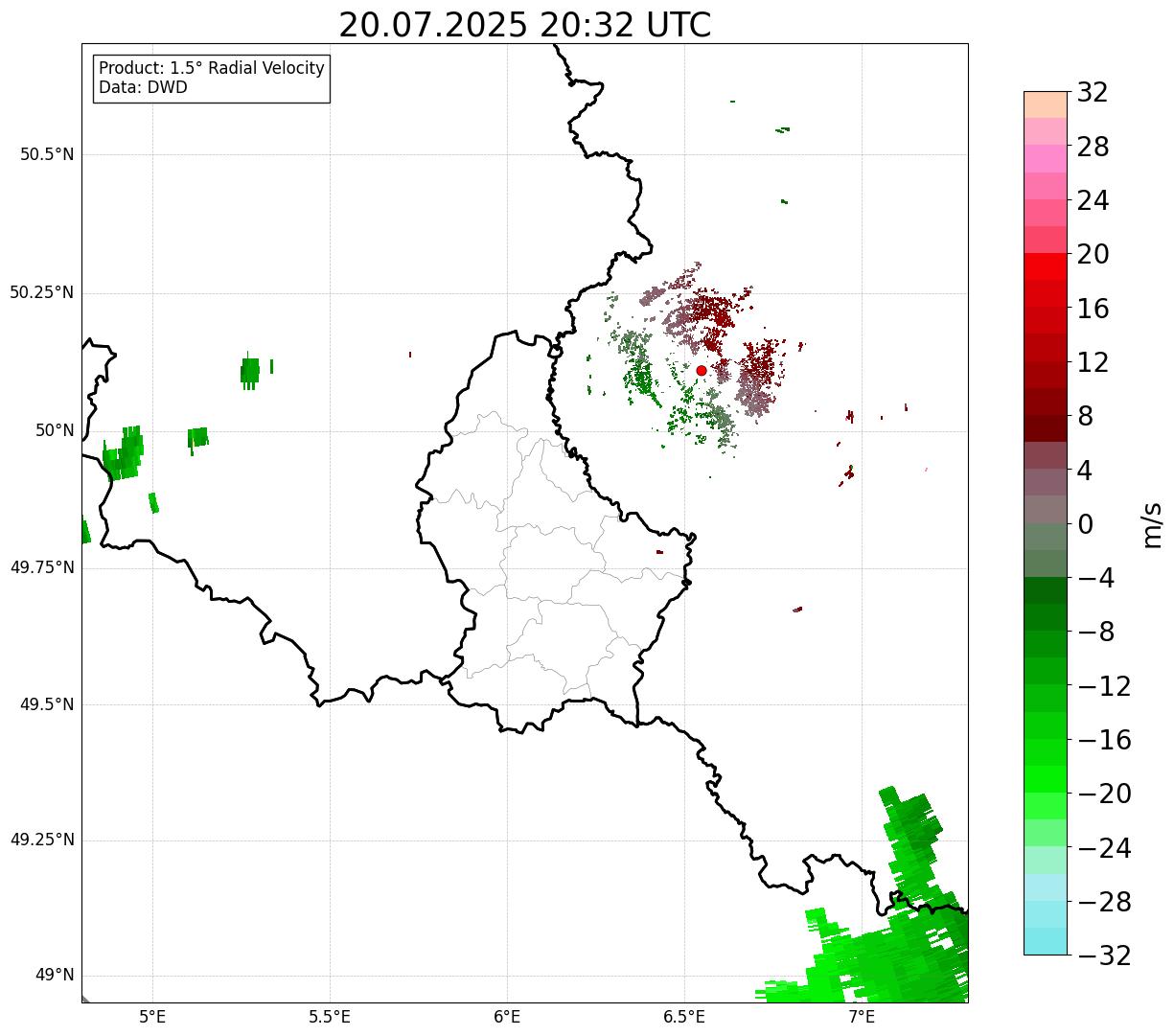Click the 49.75°N latitude label
This screenshot has width=1174, height=1036.
tap(42, 567)
